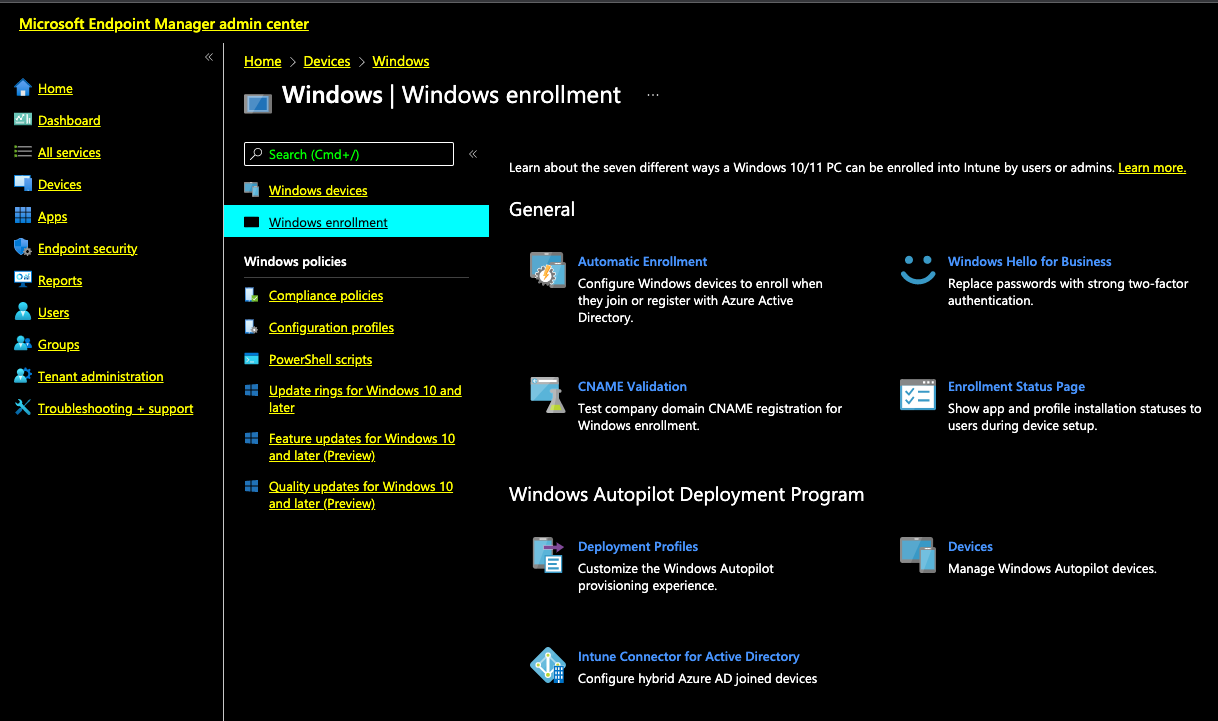Open Feature updates for Windows 10 (Preview)

click(x=362, y=447)
